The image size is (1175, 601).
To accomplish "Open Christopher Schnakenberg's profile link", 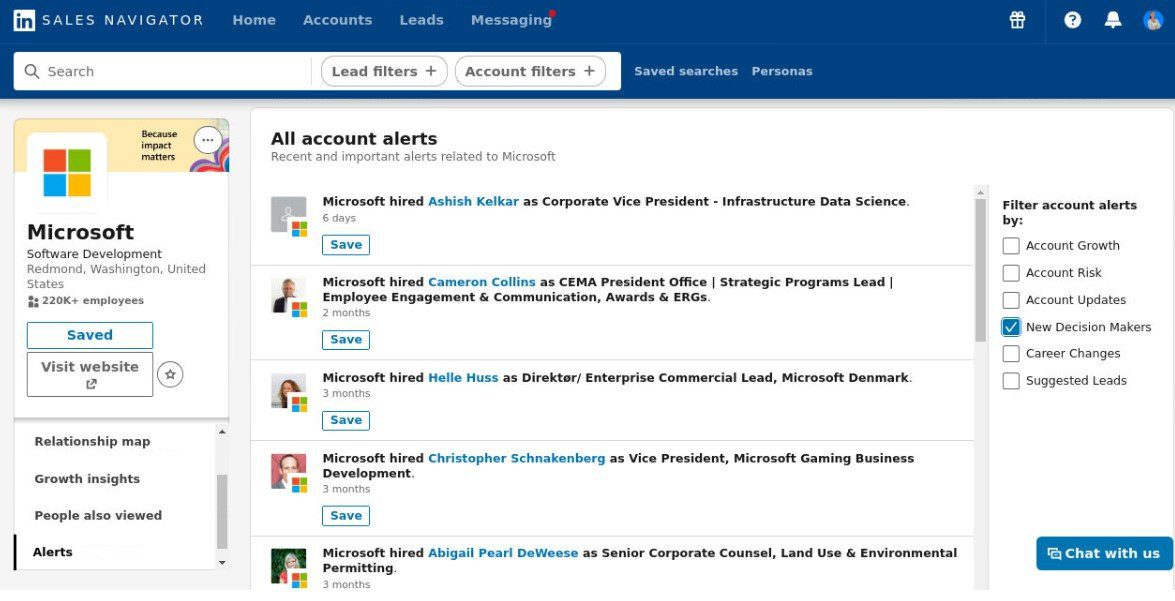I will 516,459.
